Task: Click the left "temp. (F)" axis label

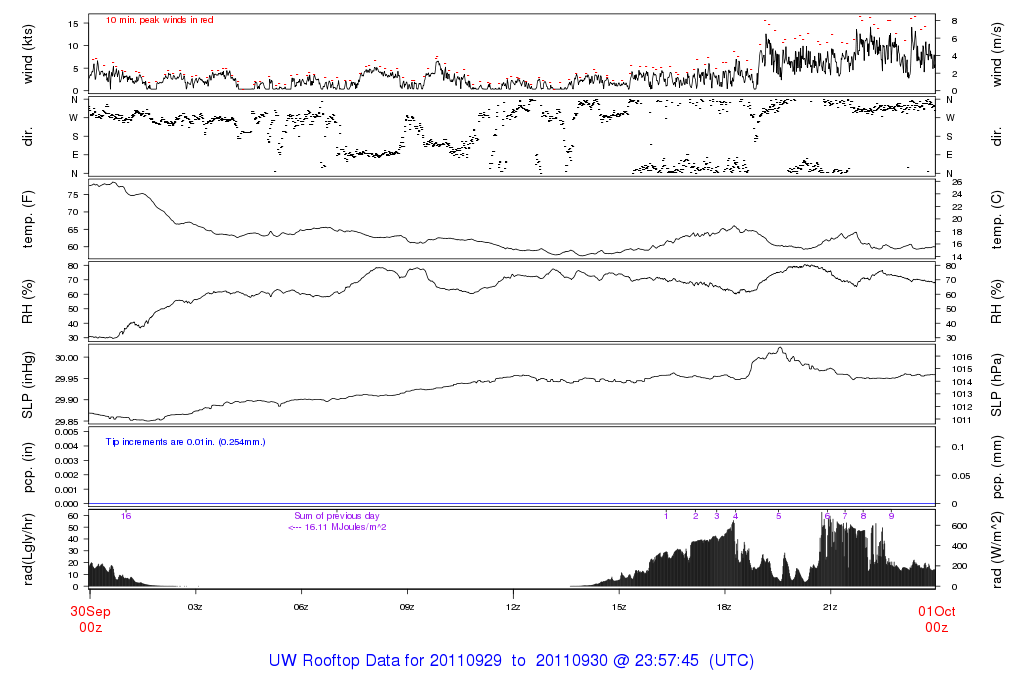Action: click(x=31, y=218)
